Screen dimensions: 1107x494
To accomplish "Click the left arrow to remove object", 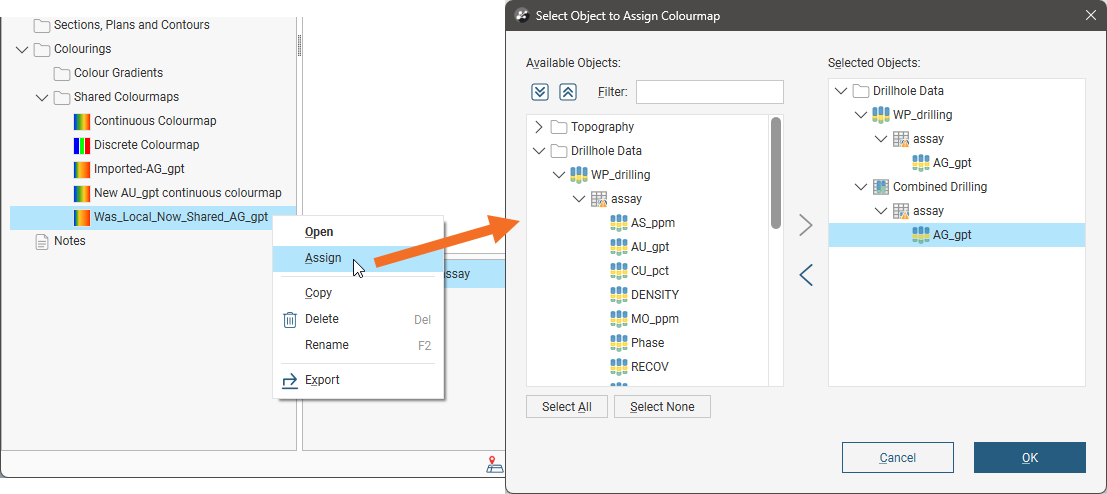I will 806,275.
